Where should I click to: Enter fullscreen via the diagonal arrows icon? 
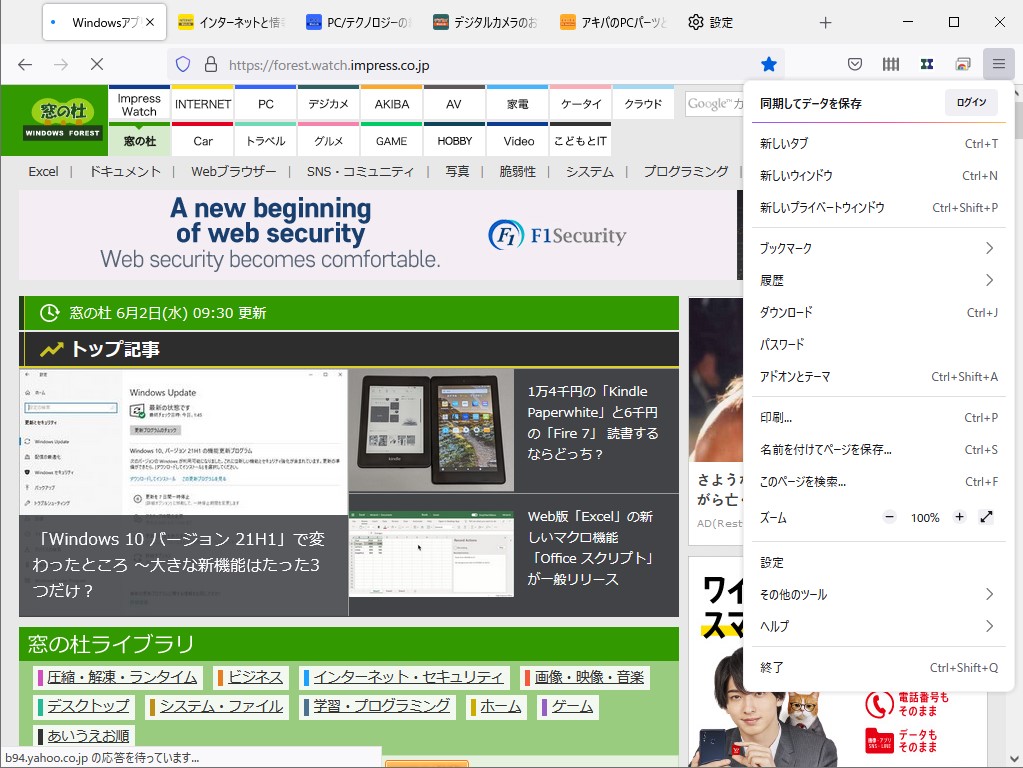987,517
